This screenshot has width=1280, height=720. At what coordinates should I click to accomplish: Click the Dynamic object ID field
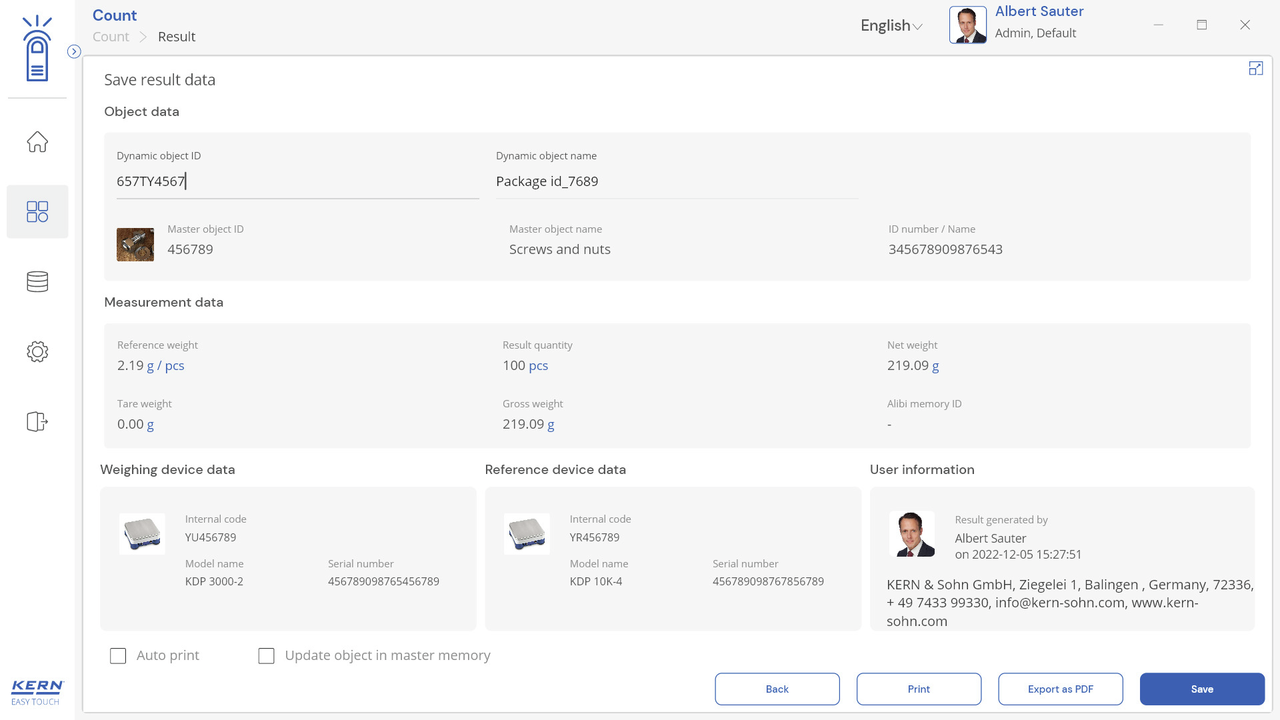[x=297, y=181]
